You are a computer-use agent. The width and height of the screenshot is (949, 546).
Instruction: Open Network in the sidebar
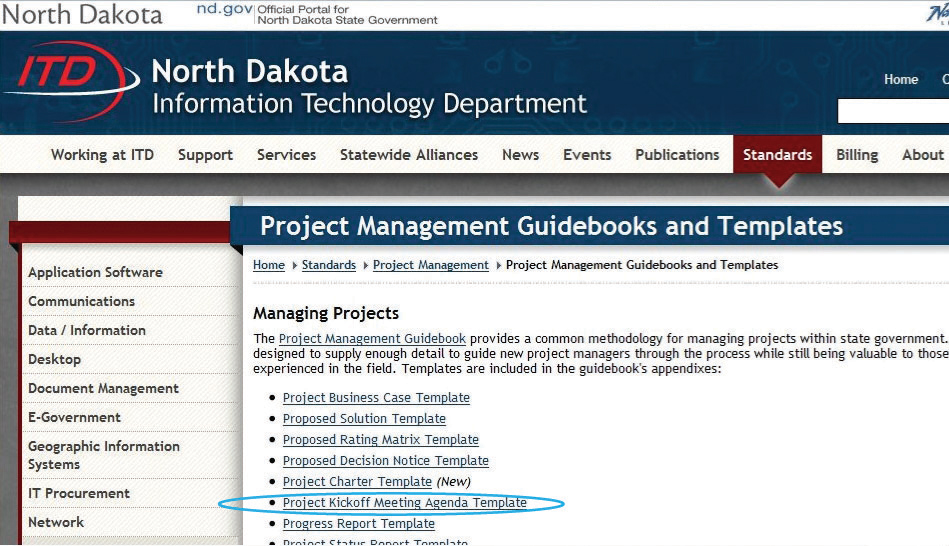point(56,522)
